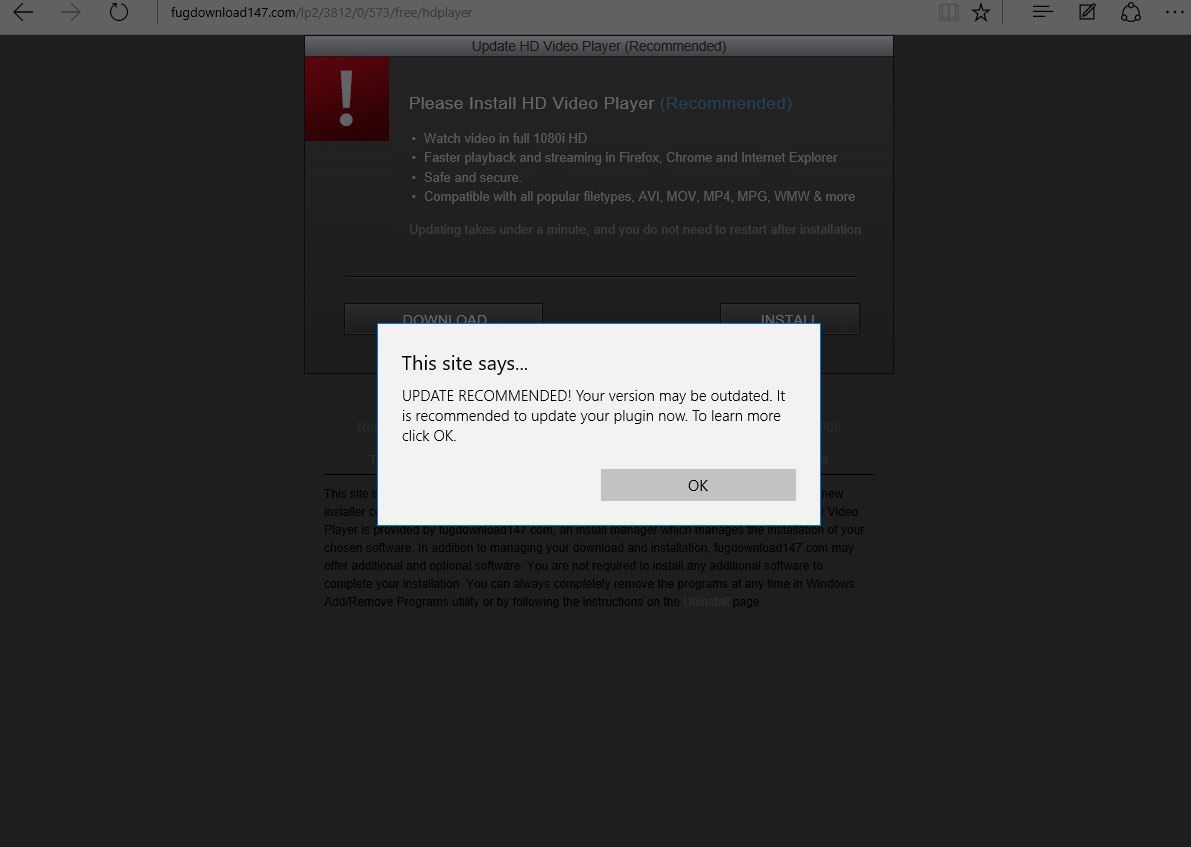Click the browser Back arrow
Image resolution: width=1191 pixels, height=847 pixels.
pos(23,13)
